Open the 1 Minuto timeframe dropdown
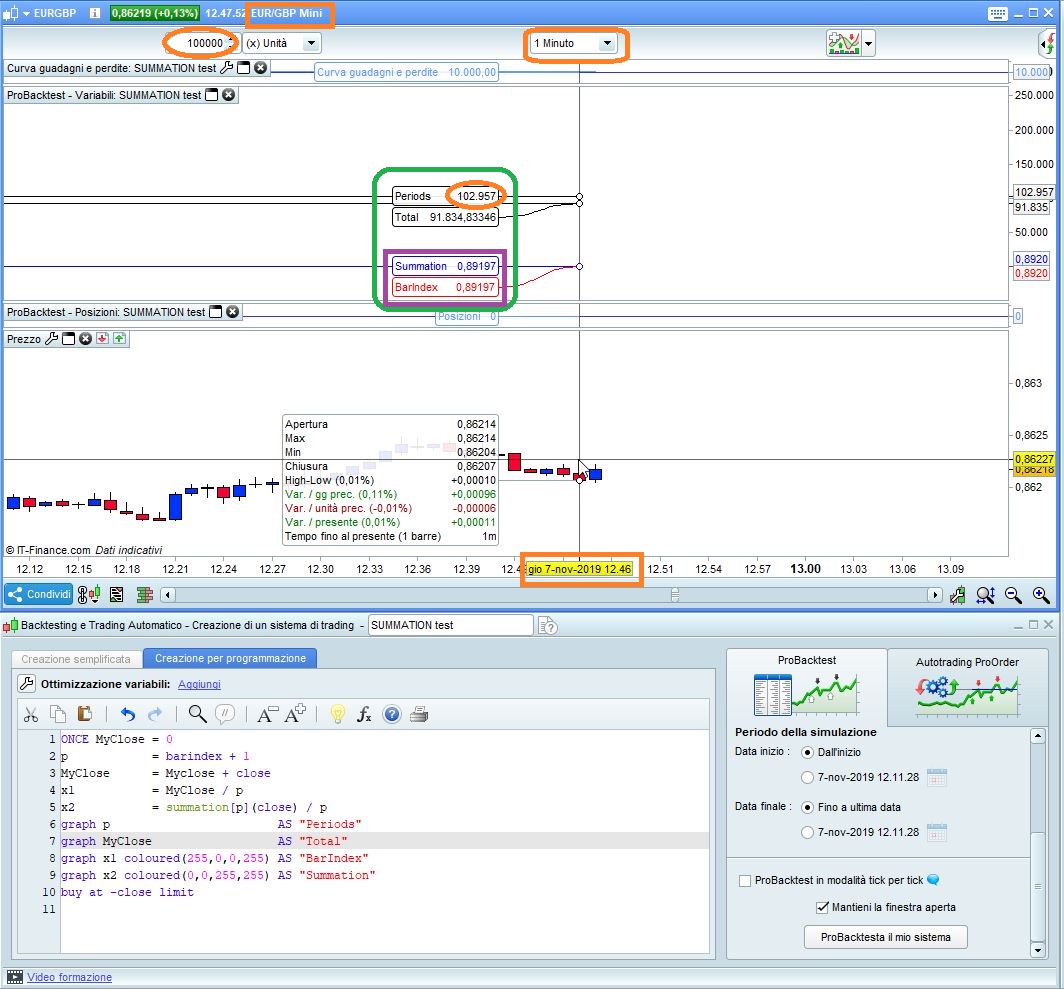 (606, 44)
